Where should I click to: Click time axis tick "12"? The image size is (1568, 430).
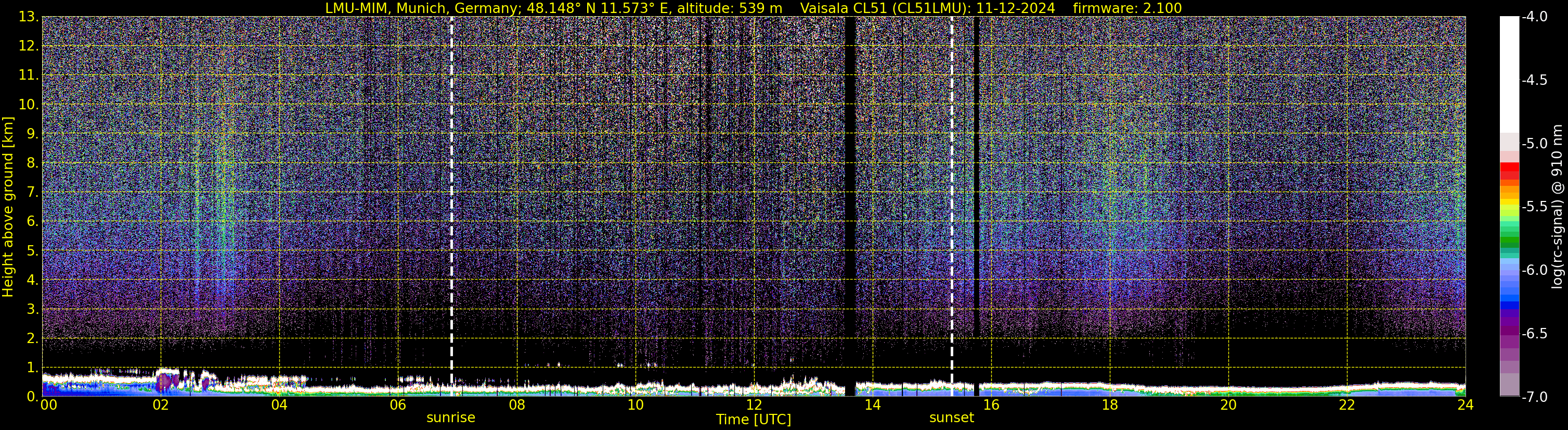(754, 405)
